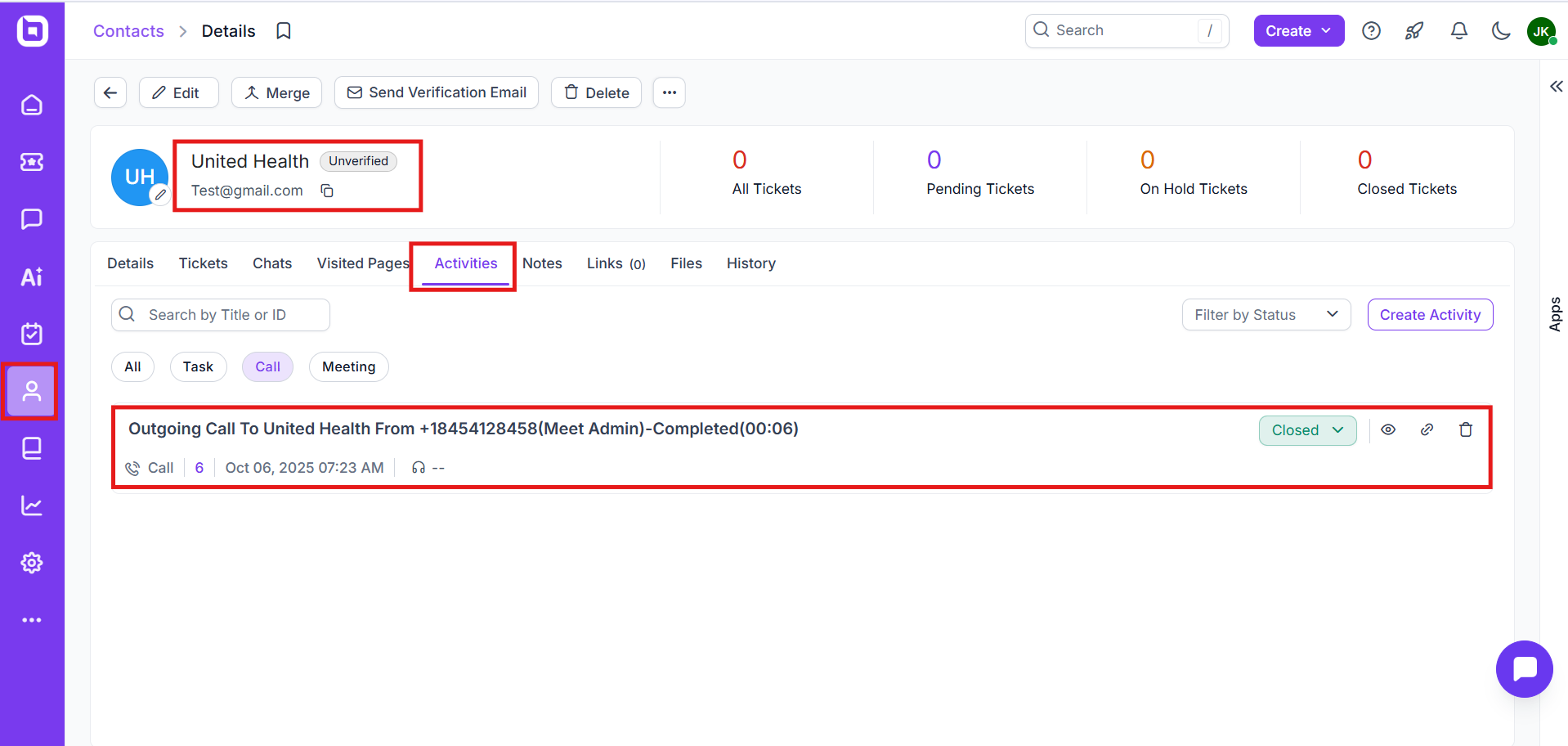Viewport: 1568px width, 746px height.
Task: Open the Outgoing Call To United Health activity
Action: pos(463,429)
